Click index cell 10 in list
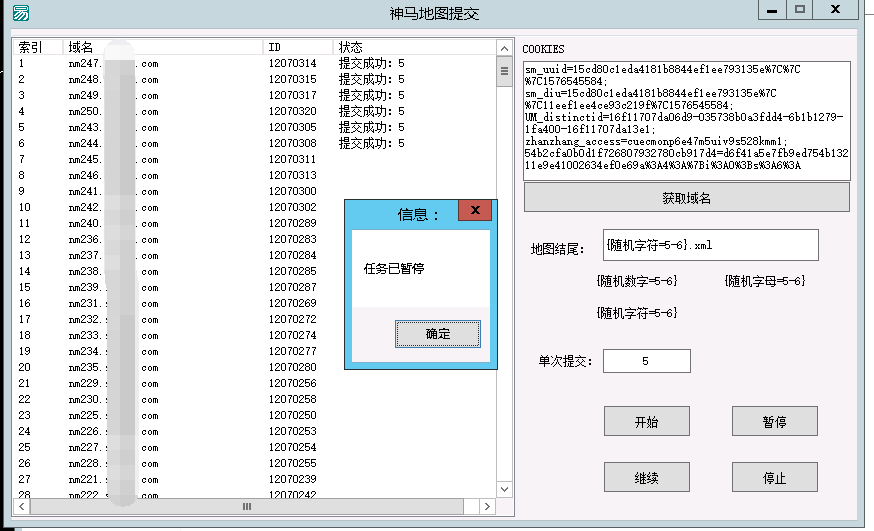Screen dimensions: 874x531 [x=25, y=207]
